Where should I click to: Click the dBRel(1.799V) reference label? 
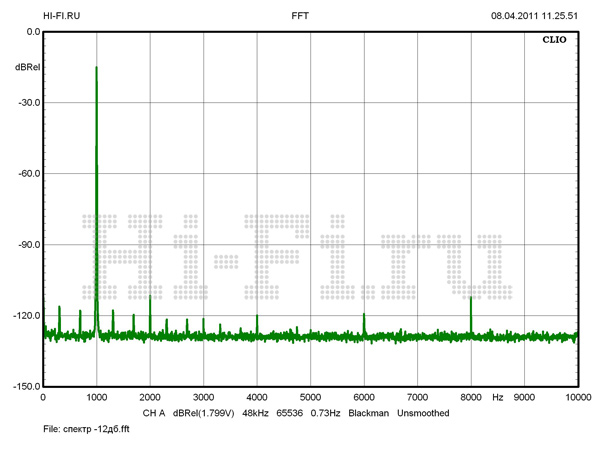click(x=204, y=412)
